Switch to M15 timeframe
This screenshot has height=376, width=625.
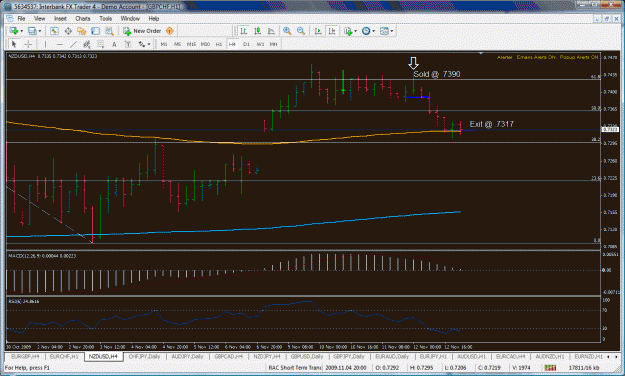191,44
